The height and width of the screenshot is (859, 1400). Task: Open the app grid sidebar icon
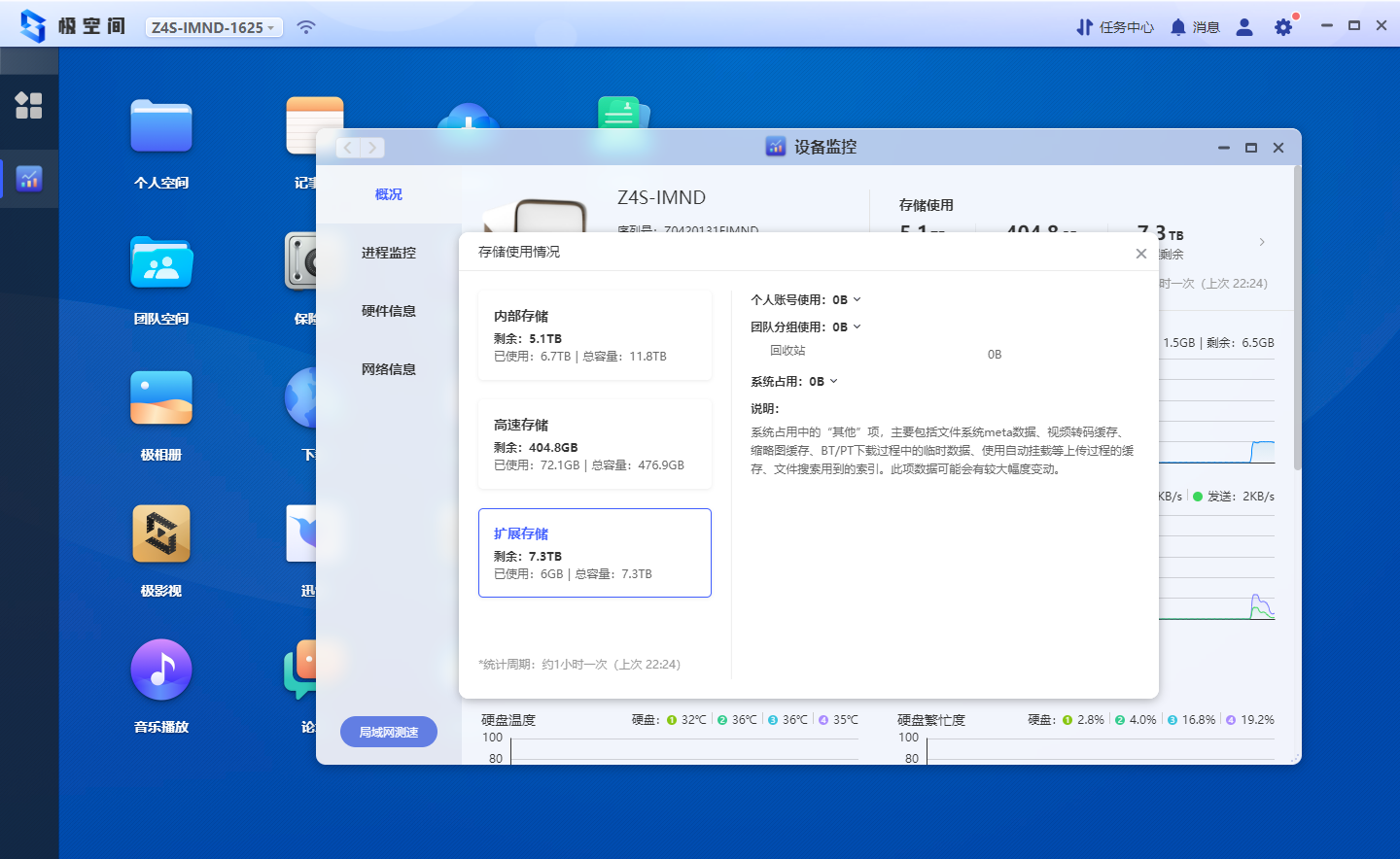pyautogui.click(x=29, y=105)
